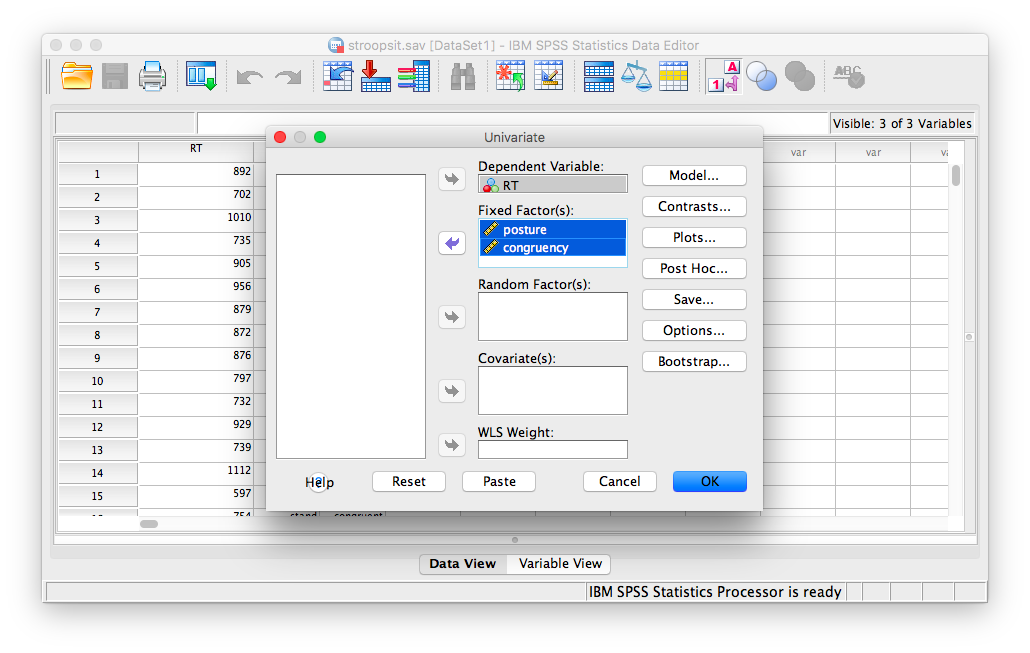Click the empty source variable list
Image resolution: width=1030 pixels, height=653 pixels.
pyautogui.click(x=351, y=316)
